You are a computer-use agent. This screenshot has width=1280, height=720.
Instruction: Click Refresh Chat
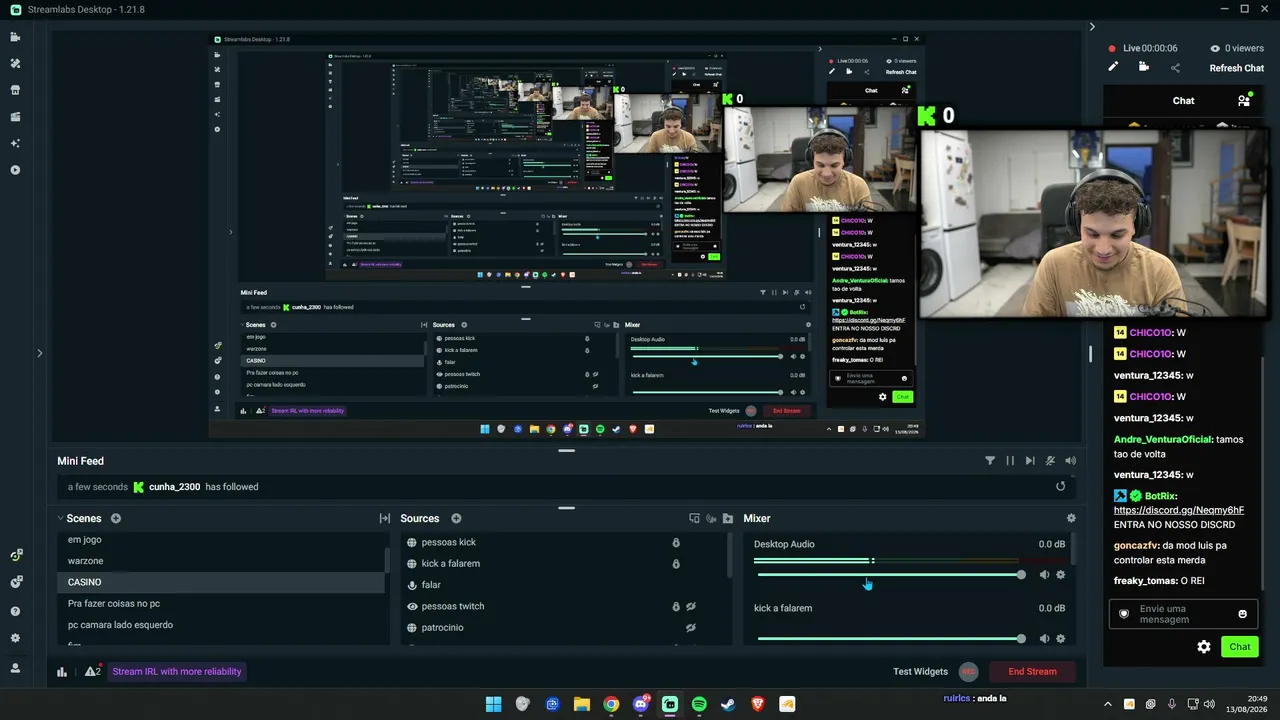(x=1237, y=68)
